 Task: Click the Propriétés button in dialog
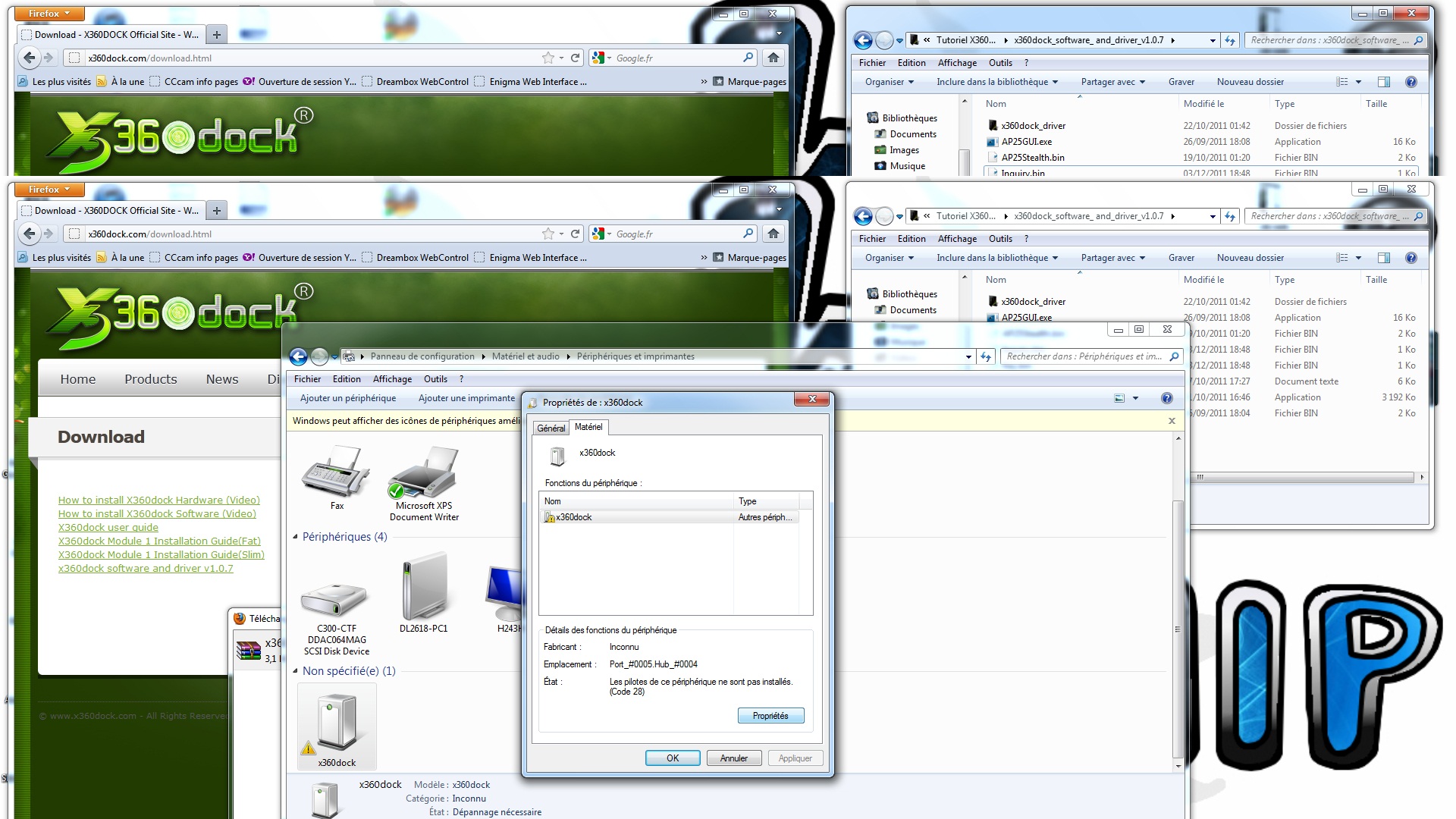770,716
